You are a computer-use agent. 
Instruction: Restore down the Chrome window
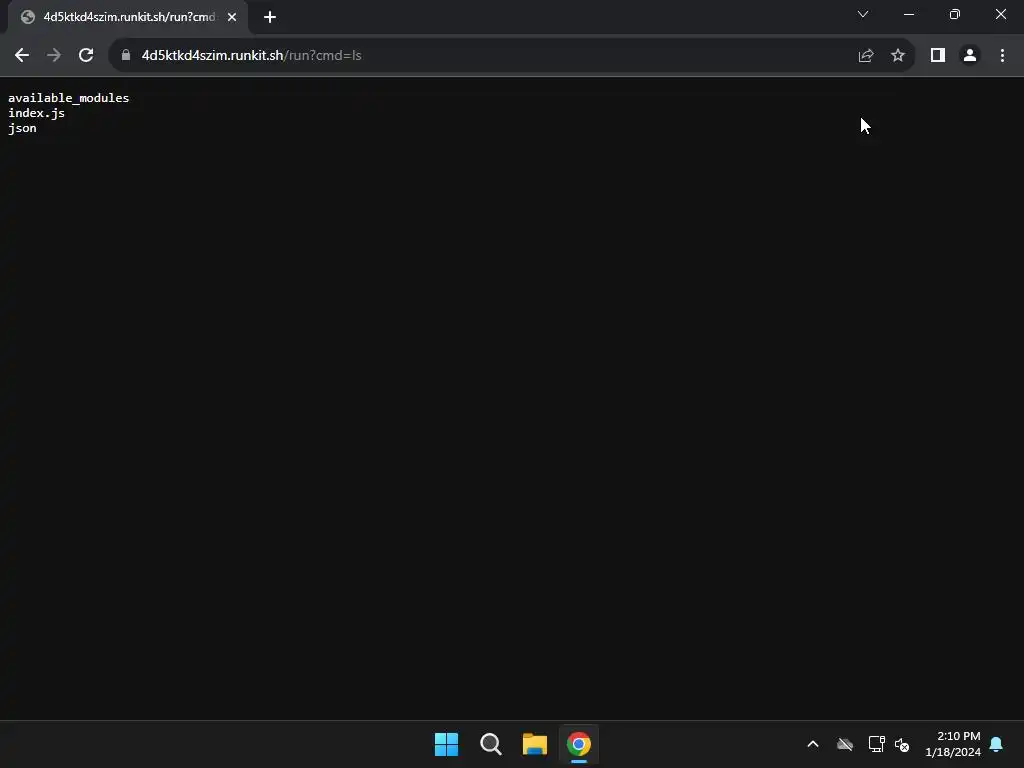point(955,14)
